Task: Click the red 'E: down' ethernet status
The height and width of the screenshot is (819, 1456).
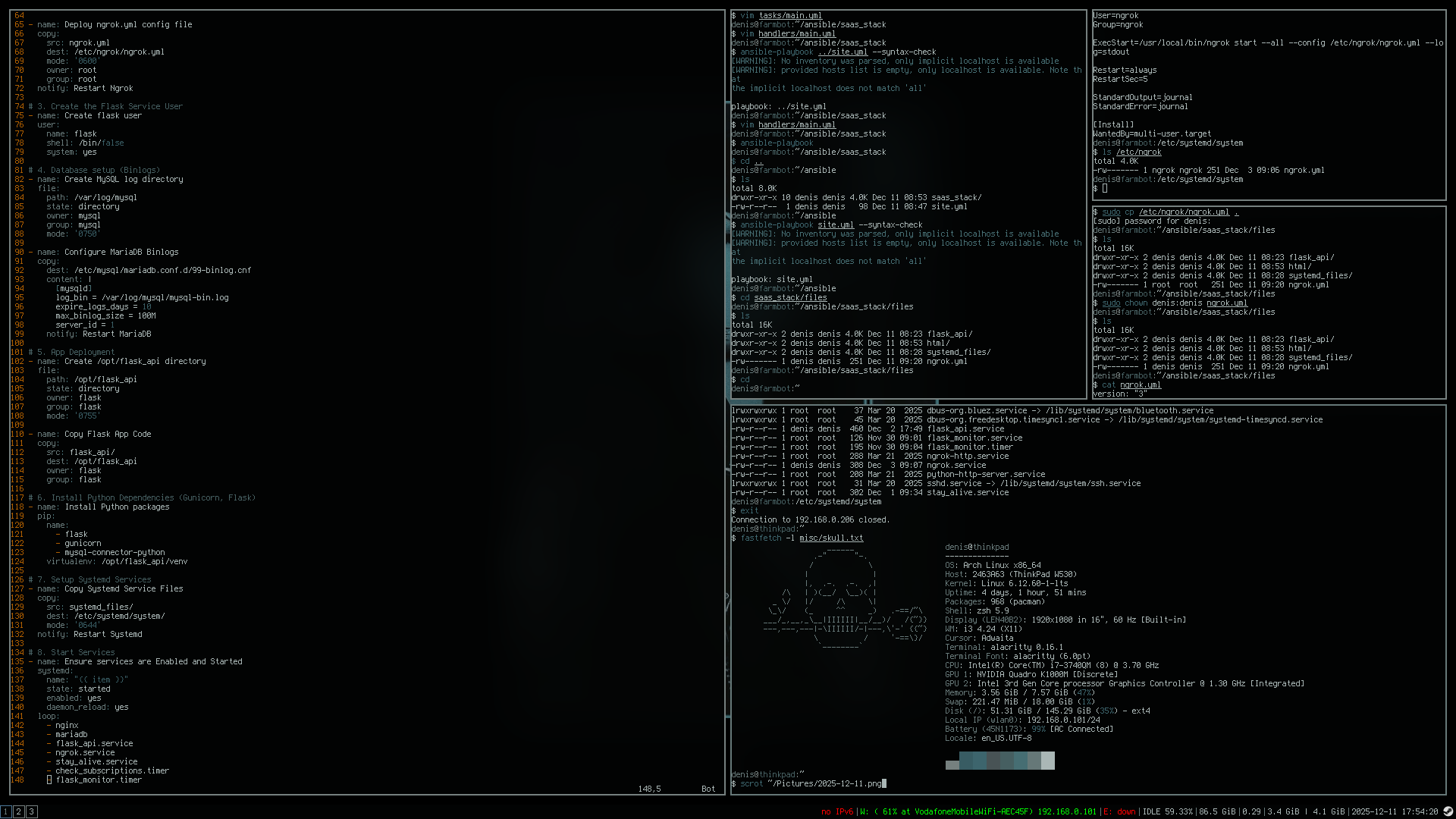Action: coord(1119,811)
